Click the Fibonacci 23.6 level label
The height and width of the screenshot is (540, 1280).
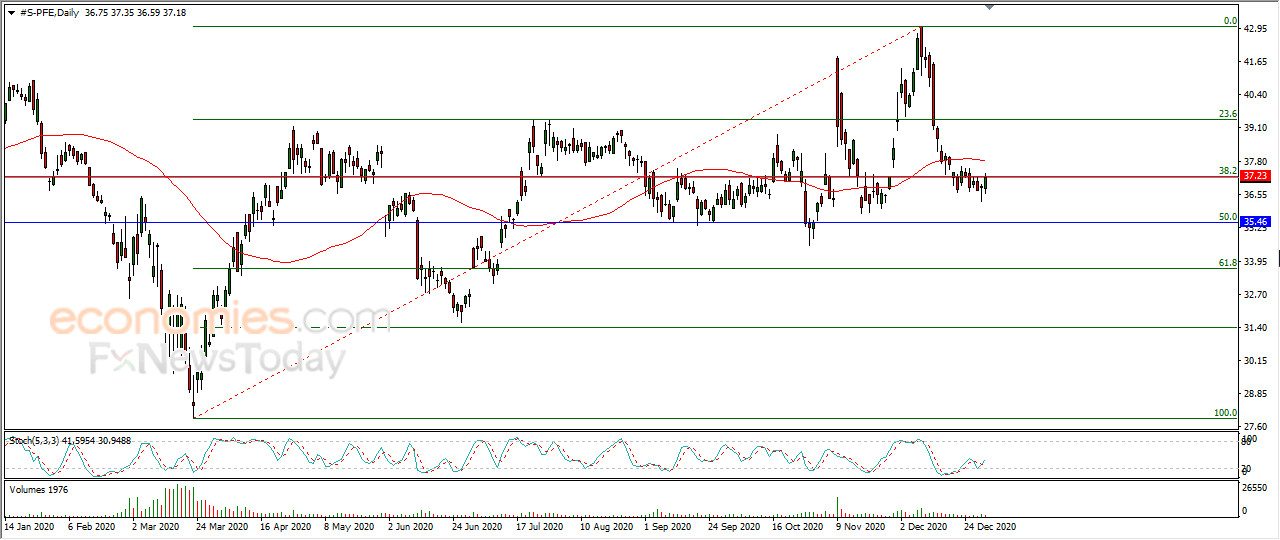pyautogui.click(x=1229, y=114)
